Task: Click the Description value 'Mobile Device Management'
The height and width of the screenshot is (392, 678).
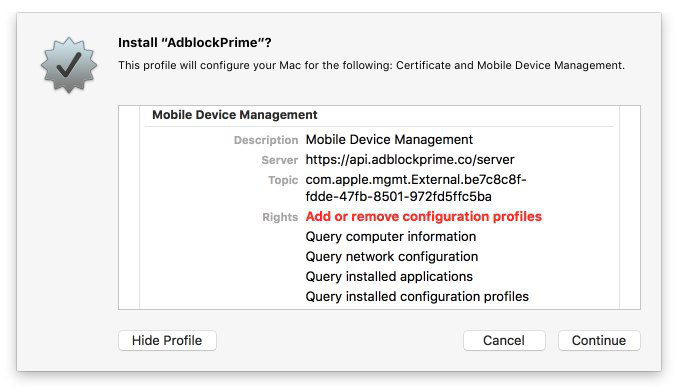Action: click(x=389, y=140)
